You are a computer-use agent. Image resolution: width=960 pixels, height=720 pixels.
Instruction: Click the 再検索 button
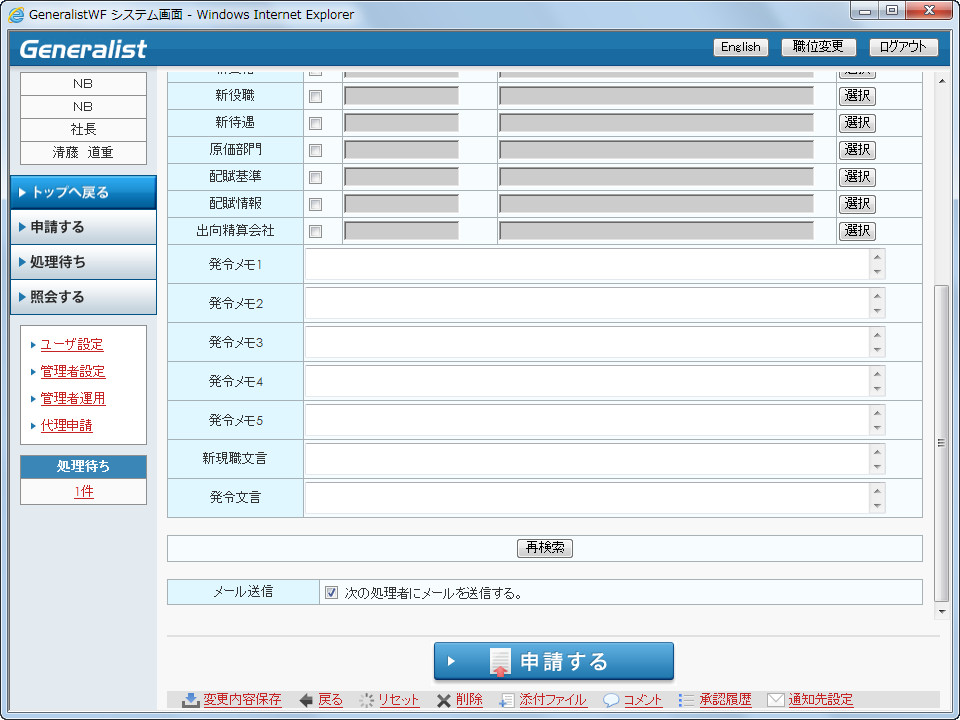tap(544, 548)
